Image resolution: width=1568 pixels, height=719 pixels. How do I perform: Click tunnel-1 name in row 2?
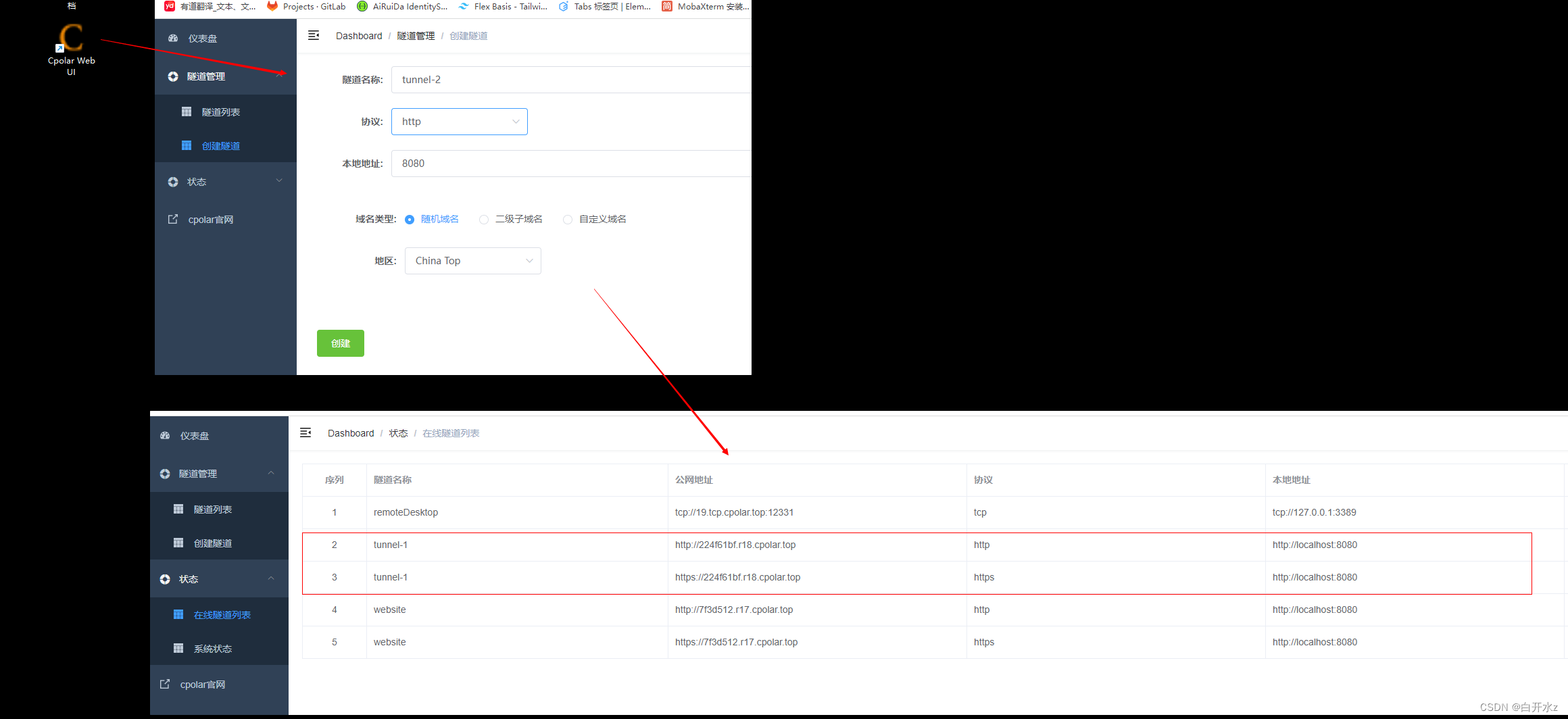click(x=391, y=545)
